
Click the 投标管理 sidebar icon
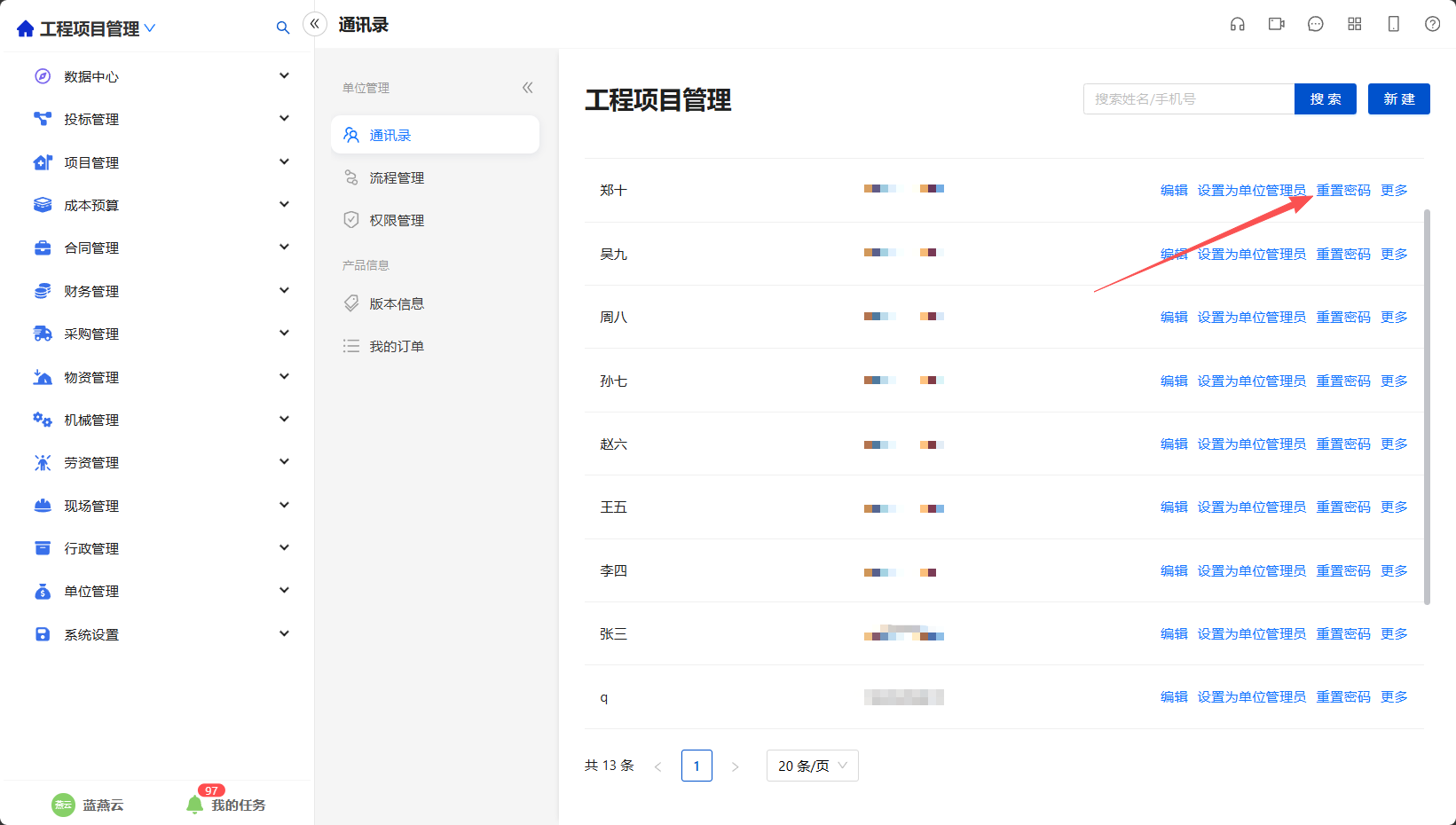43,119
